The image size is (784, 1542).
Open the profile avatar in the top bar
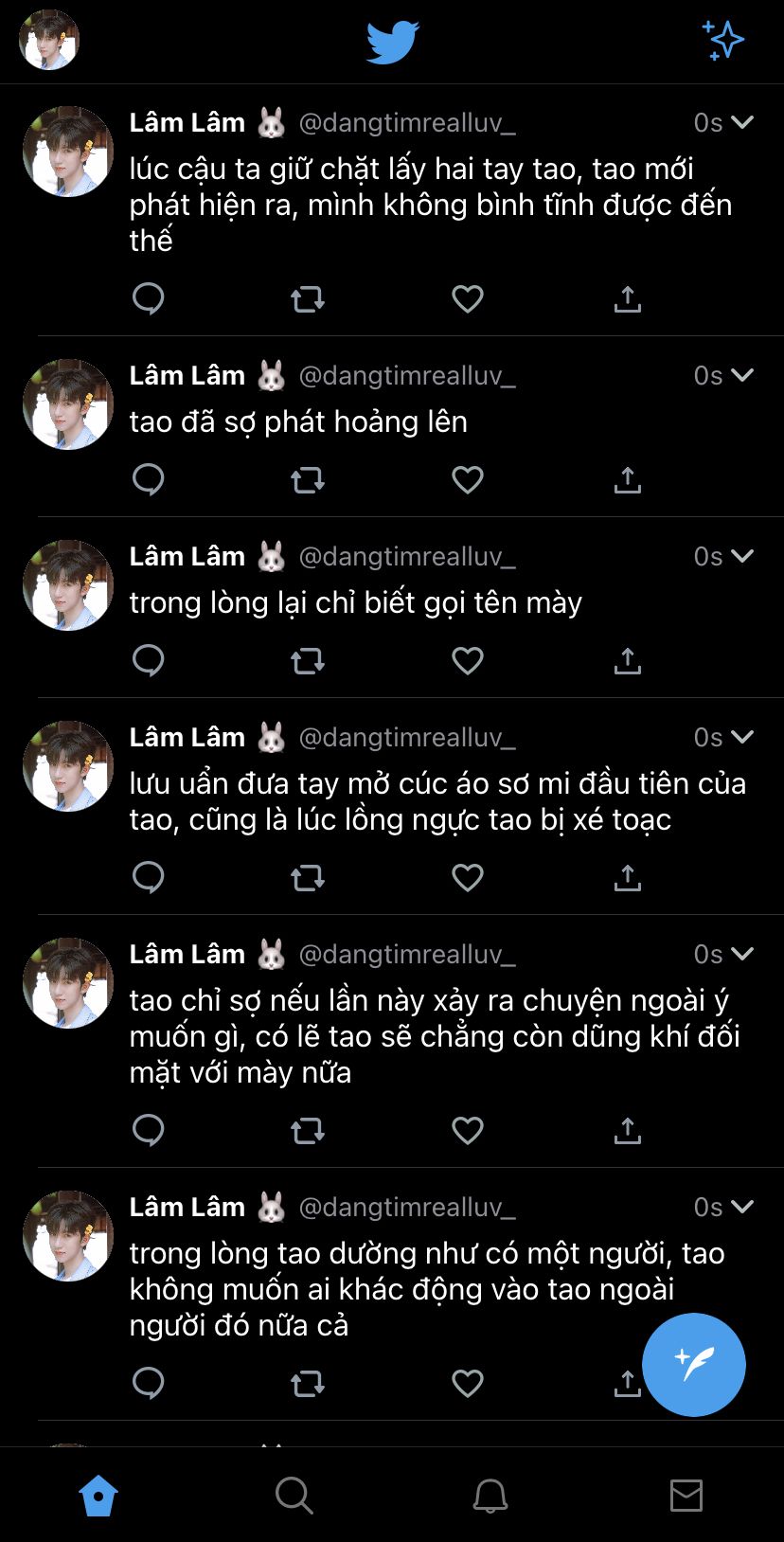tap(49, 41)
